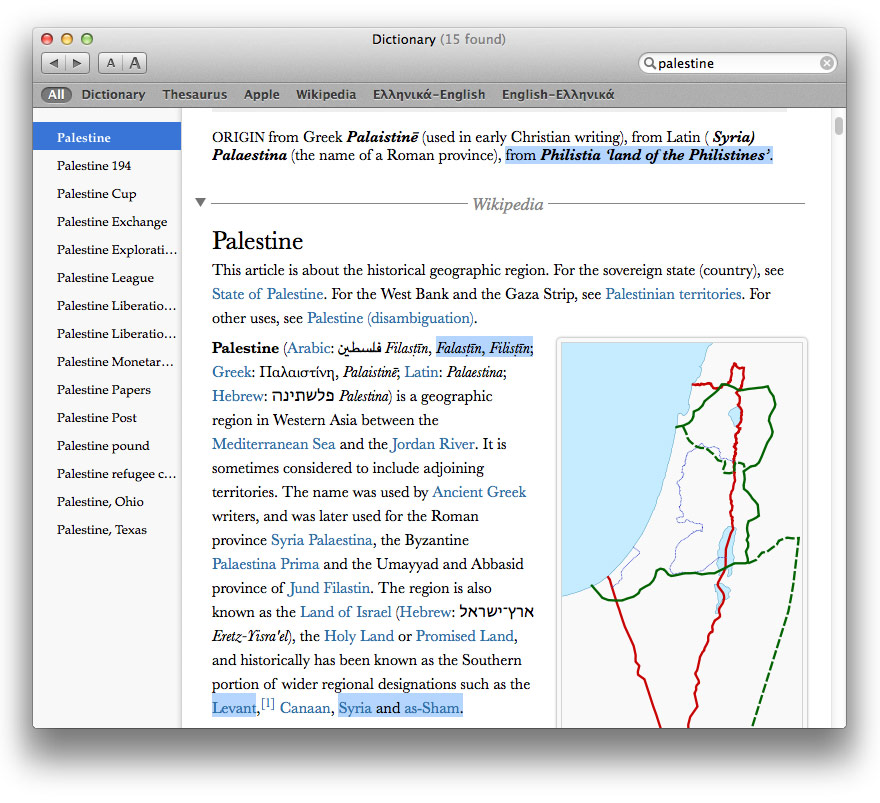Open the Palestinian territories link

(x=673, y=294)
